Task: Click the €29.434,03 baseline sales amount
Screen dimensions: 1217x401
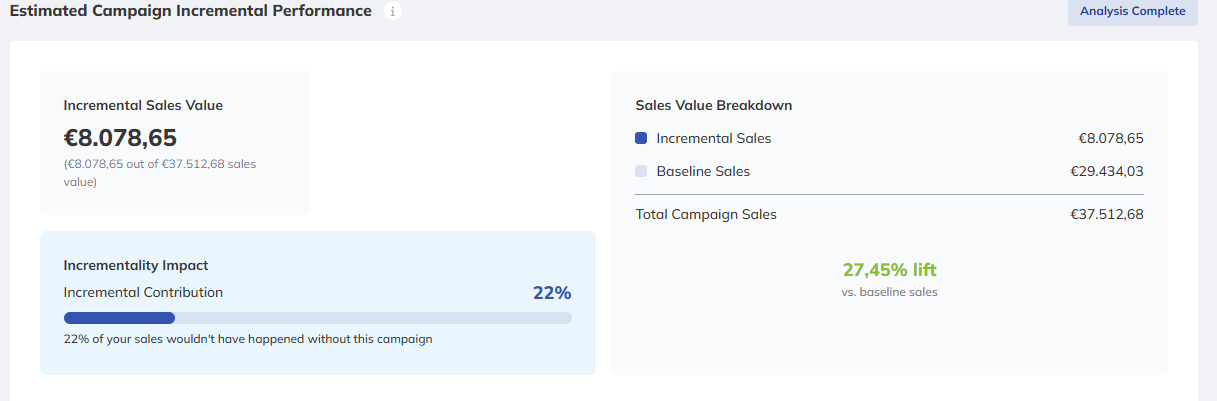Action: (1106, 171)
